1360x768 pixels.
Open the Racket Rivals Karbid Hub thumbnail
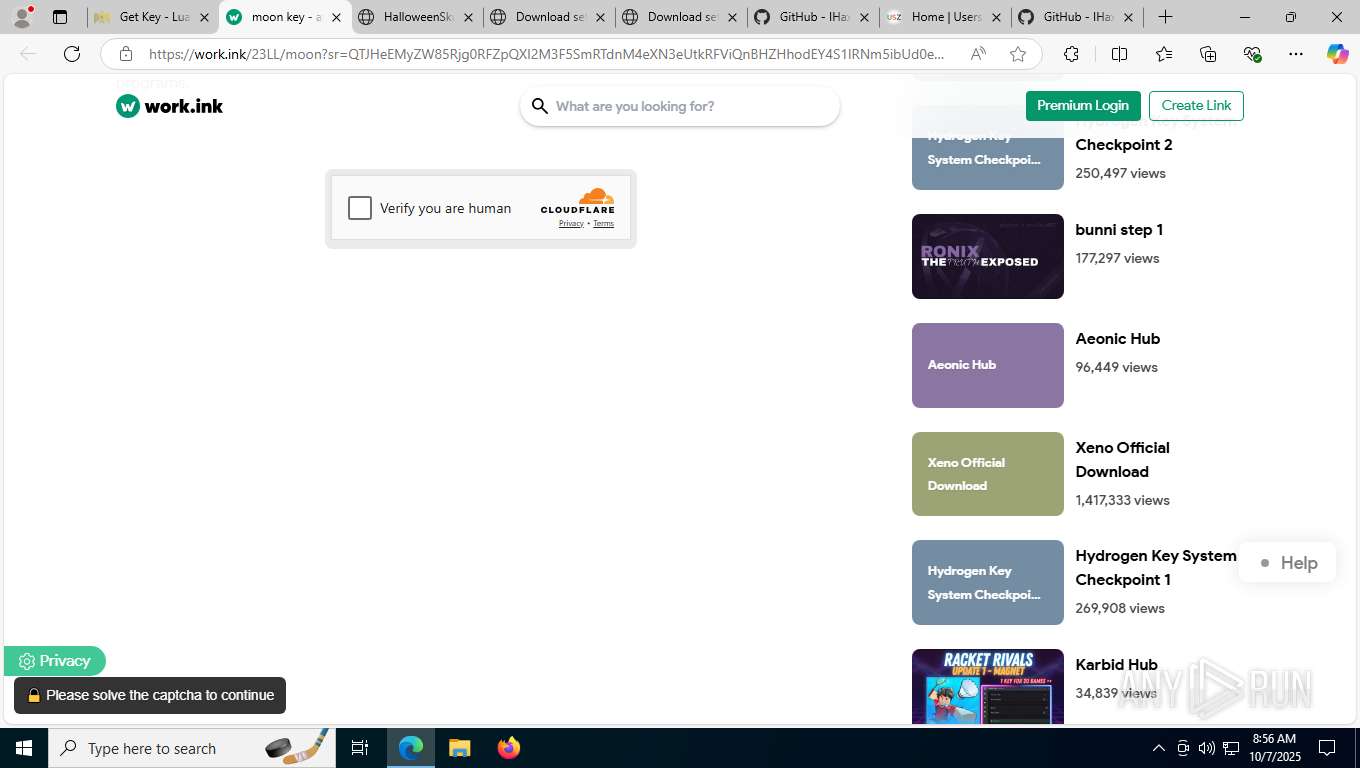[988, 687]
